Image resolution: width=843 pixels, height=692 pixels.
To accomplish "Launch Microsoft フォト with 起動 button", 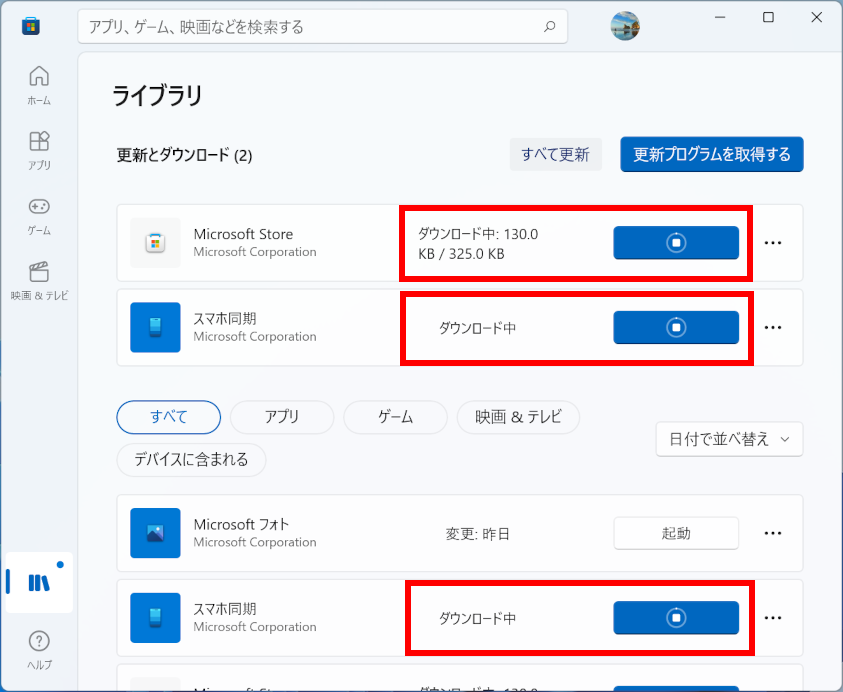I will 676,533.
